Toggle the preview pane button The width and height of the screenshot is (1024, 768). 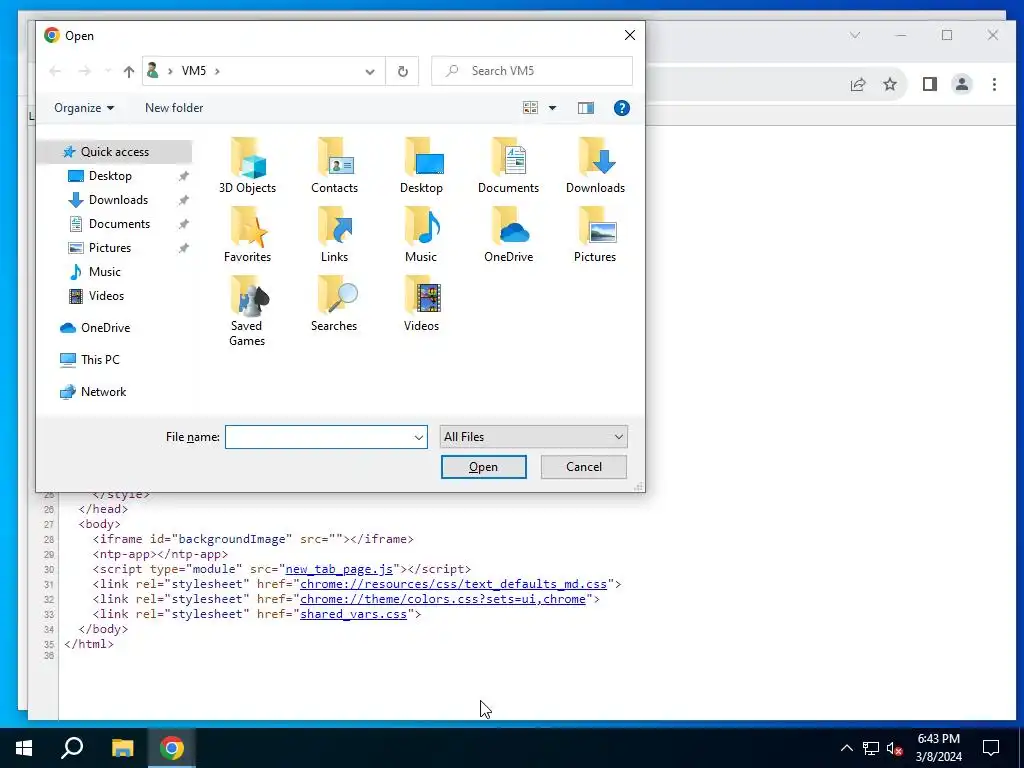(586, 108)
